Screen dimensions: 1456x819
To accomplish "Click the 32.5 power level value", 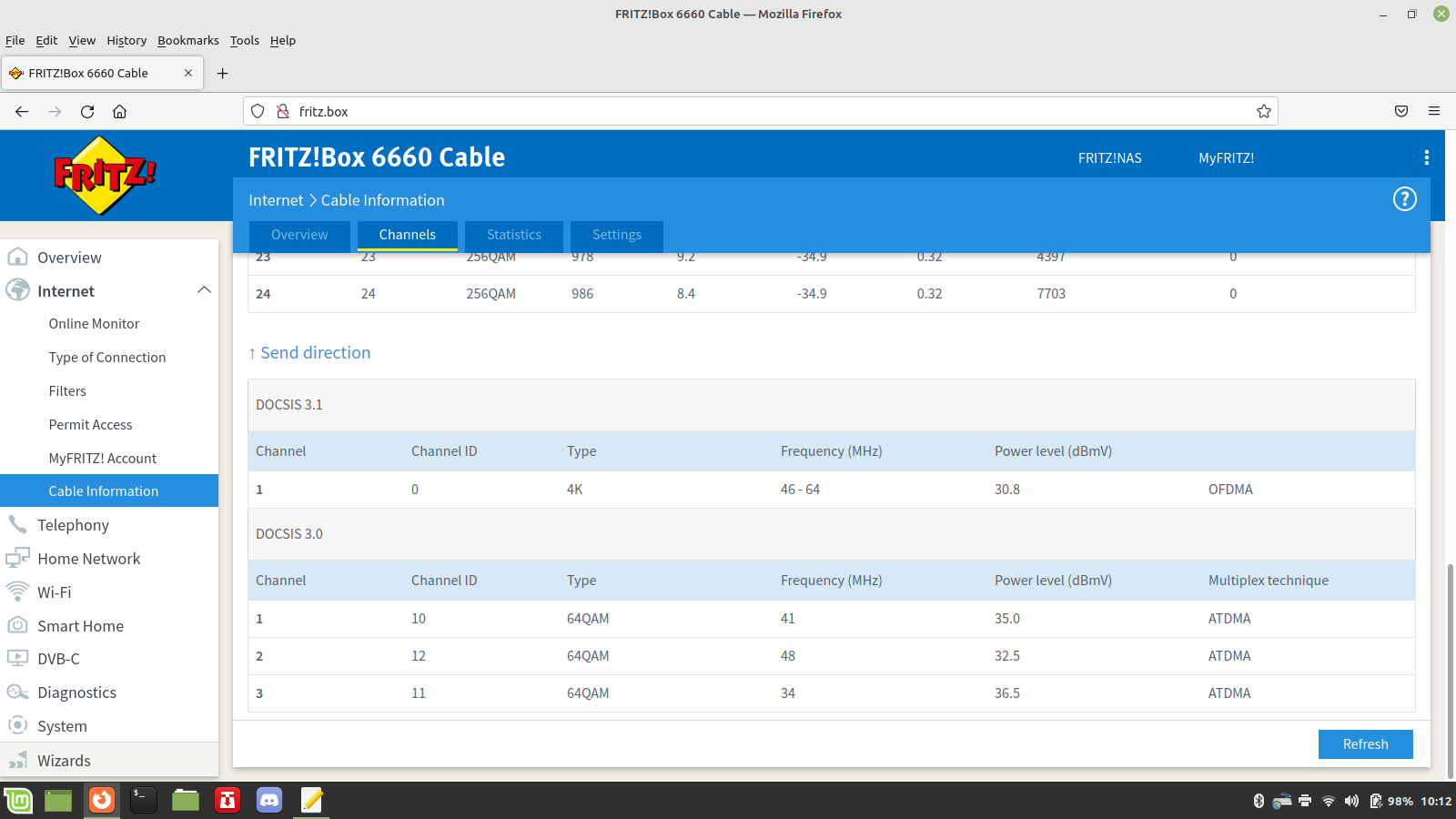I will tap(1006, 656).
